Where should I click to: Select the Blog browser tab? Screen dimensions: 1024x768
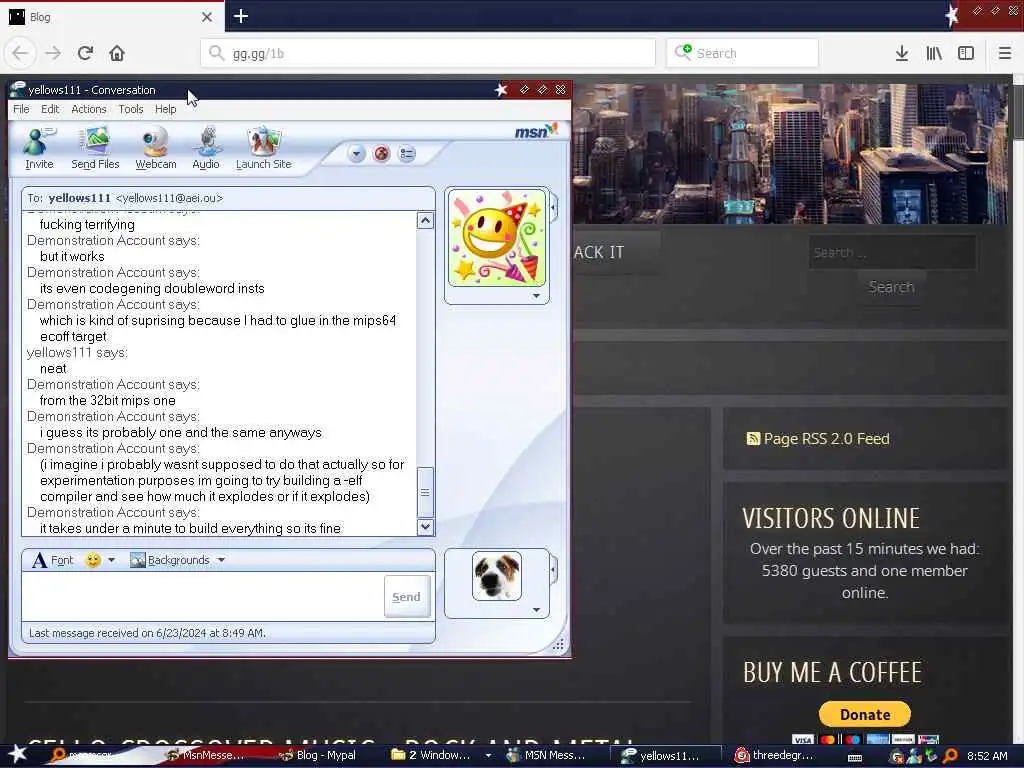click(x=112, y=17)
